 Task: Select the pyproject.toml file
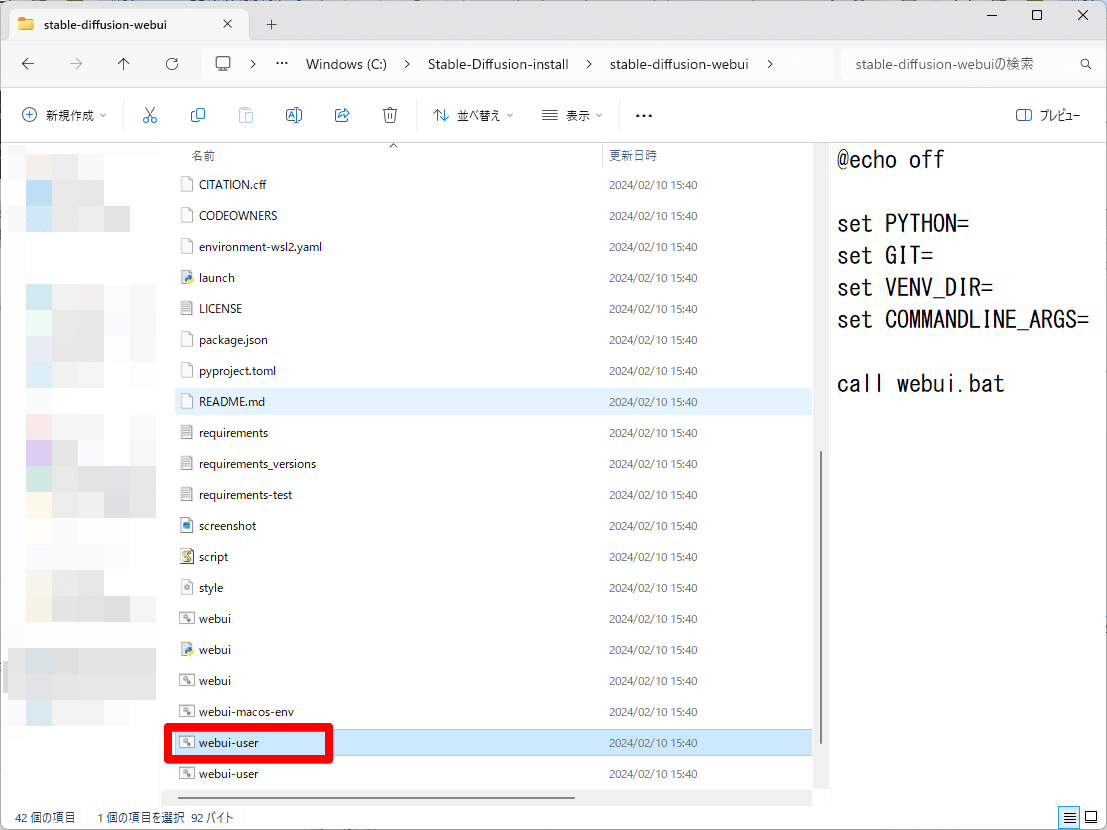coord(493,371)
